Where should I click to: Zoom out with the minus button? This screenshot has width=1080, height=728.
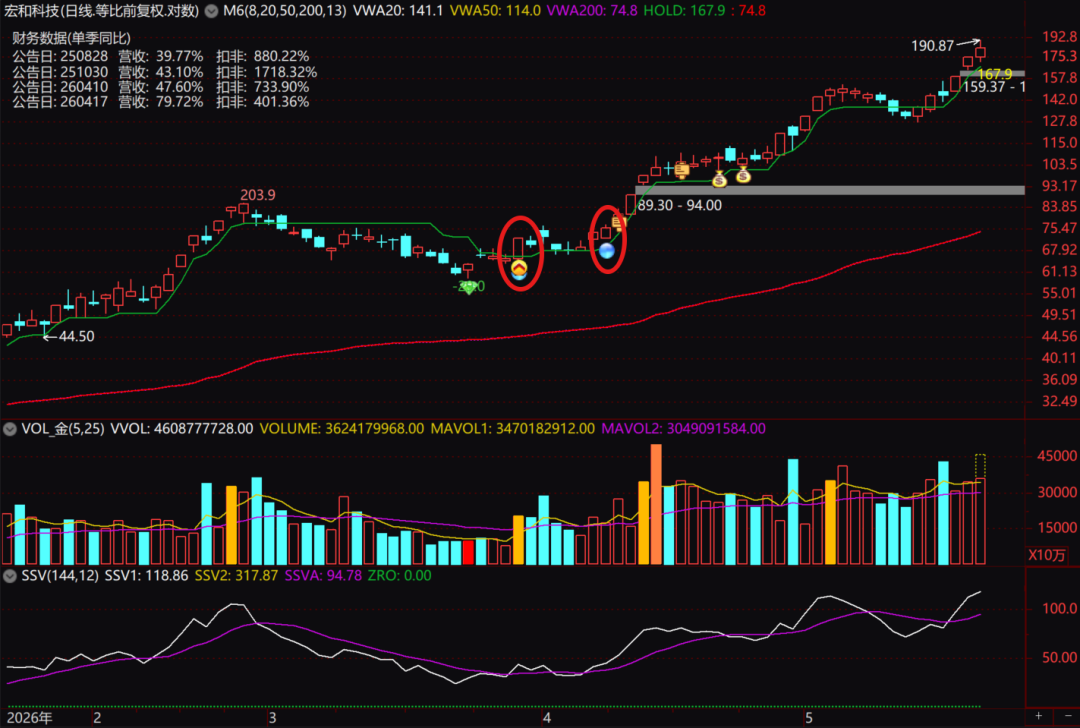pyautogui.click(x=1068, y=717)
